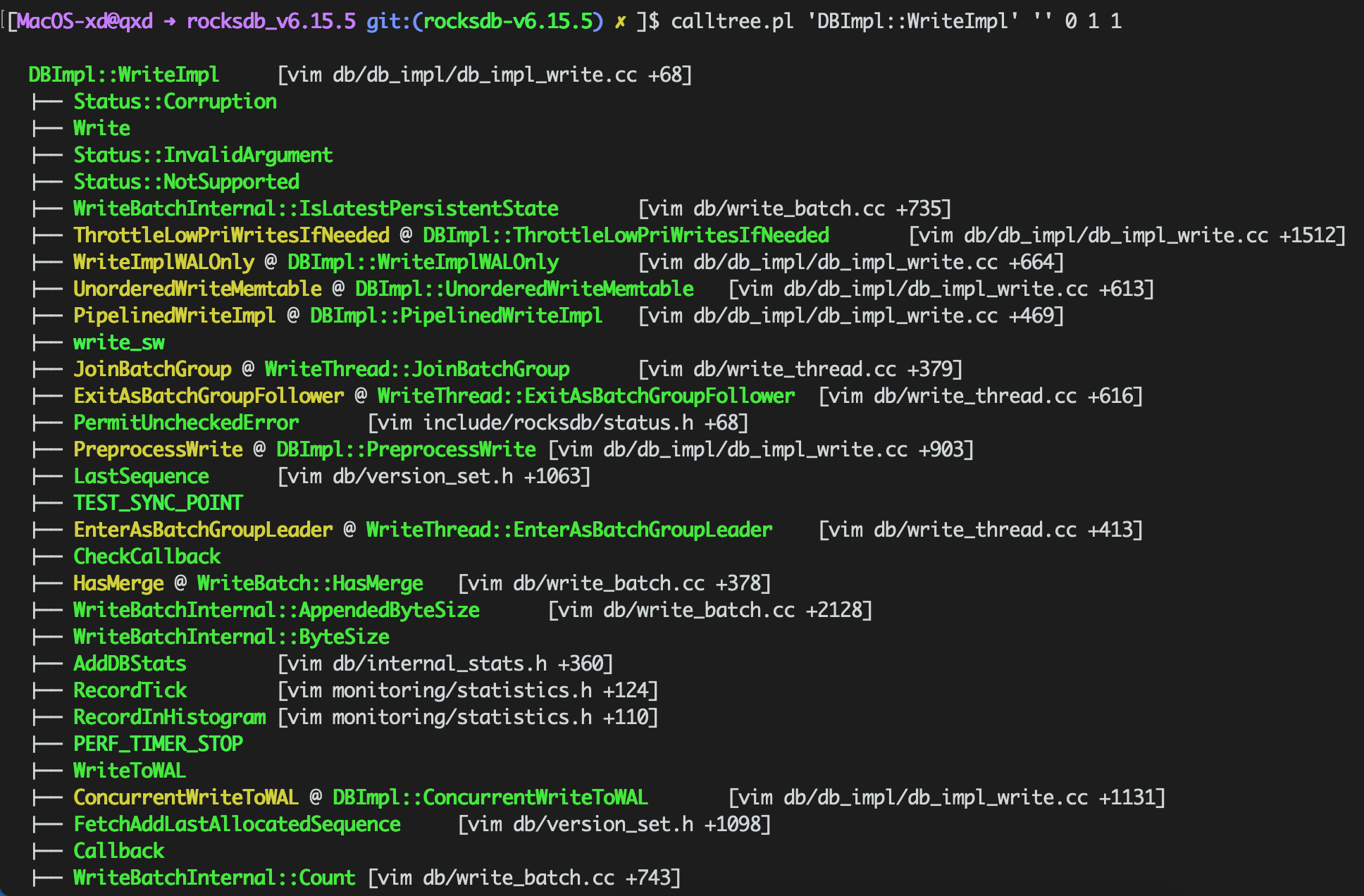The image size is (1364, 896).
Task: Select the Status::Corruption tree entry
Action: 175,101
